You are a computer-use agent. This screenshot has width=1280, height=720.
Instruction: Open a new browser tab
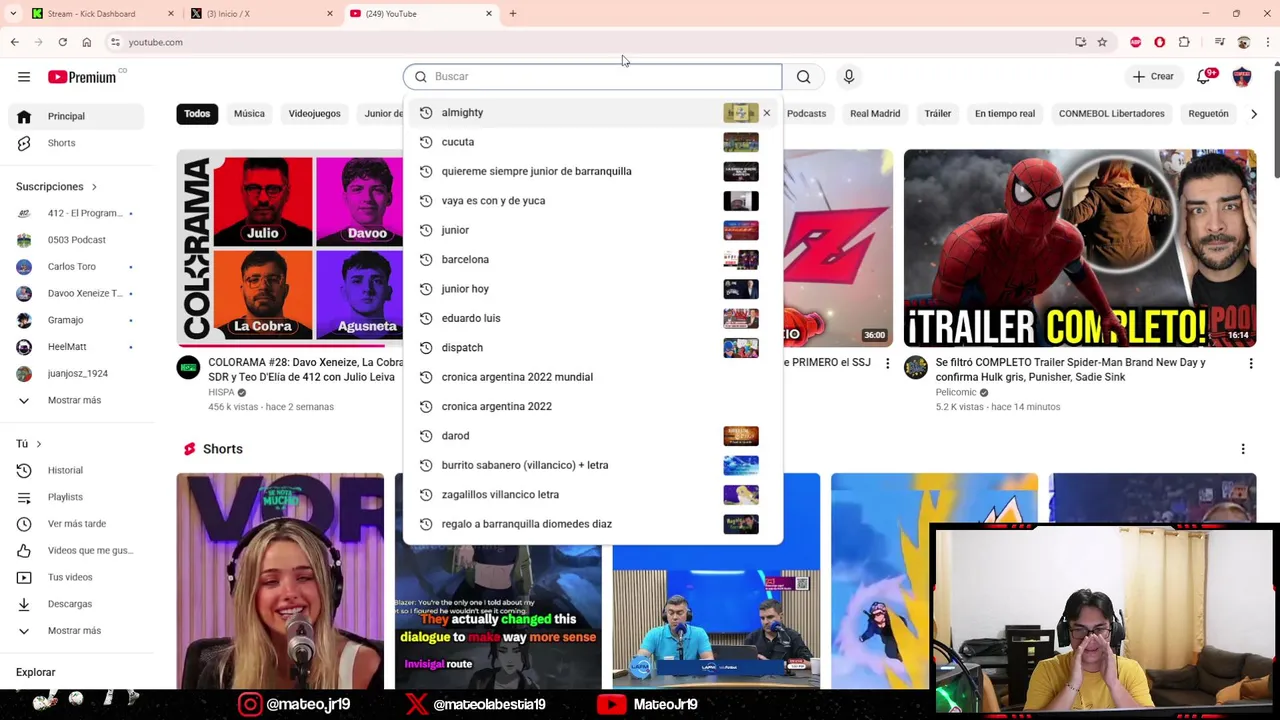click(x=513, y=13)
